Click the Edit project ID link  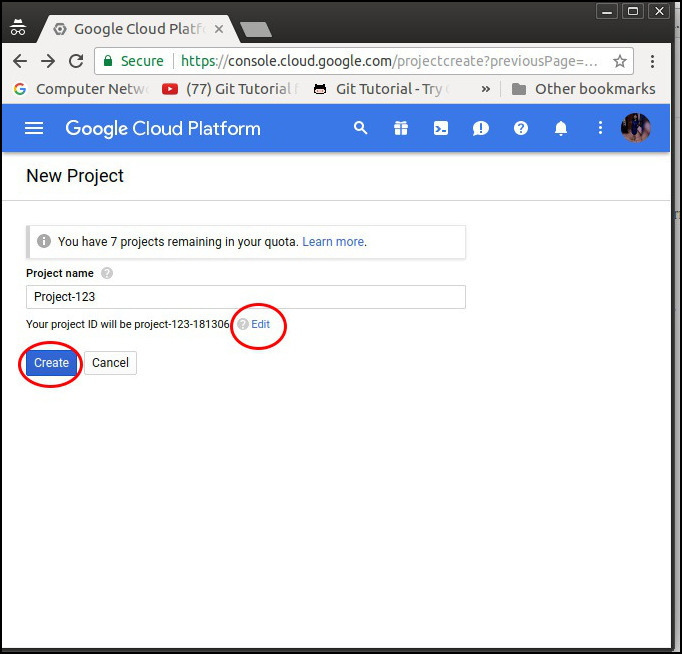[261, 324]
